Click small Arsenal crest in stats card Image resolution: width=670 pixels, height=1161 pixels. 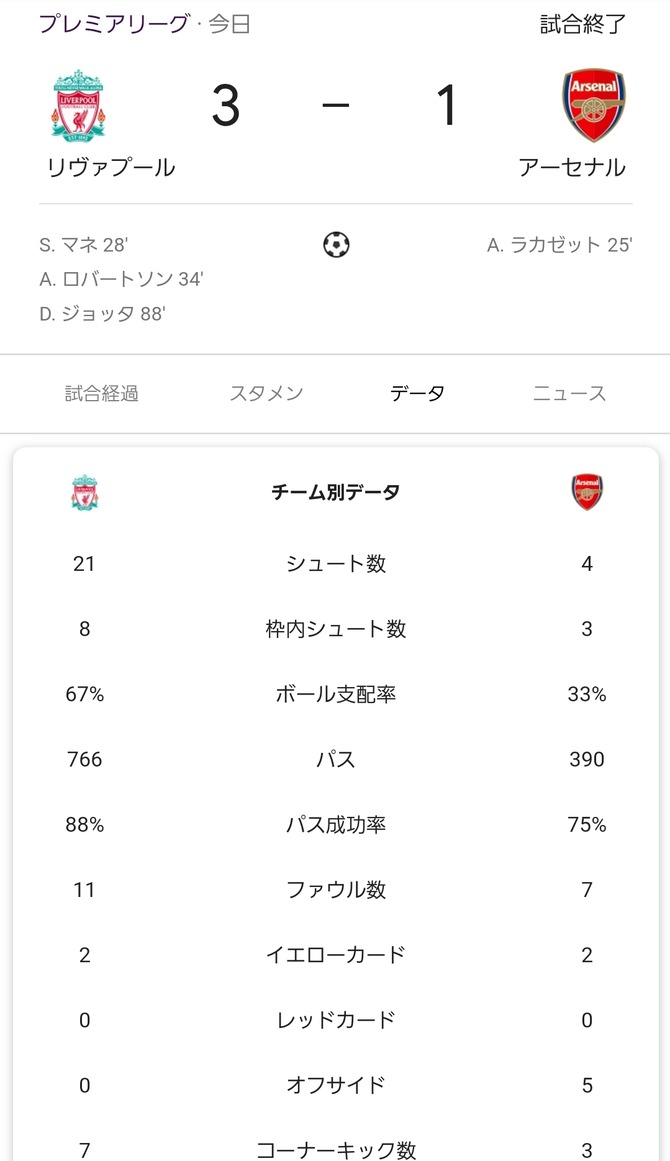[586, 492]
